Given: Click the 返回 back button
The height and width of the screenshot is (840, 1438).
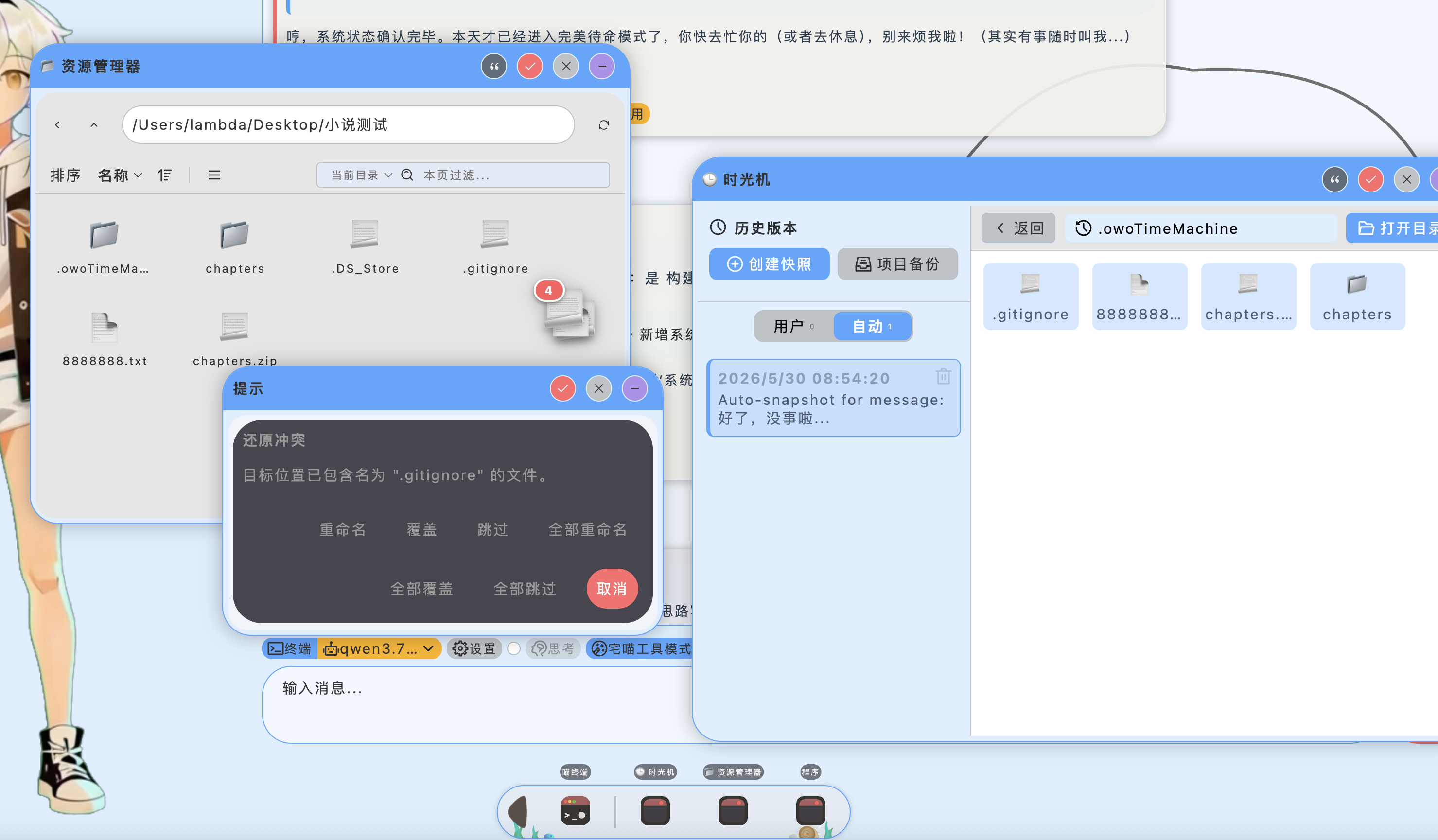Looking at the screenshot, I should (1018, 228).
